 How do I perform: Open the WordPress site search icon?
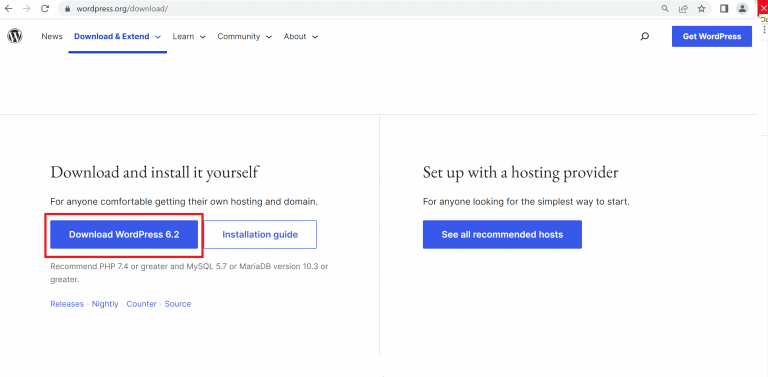(x=645, y=36)
